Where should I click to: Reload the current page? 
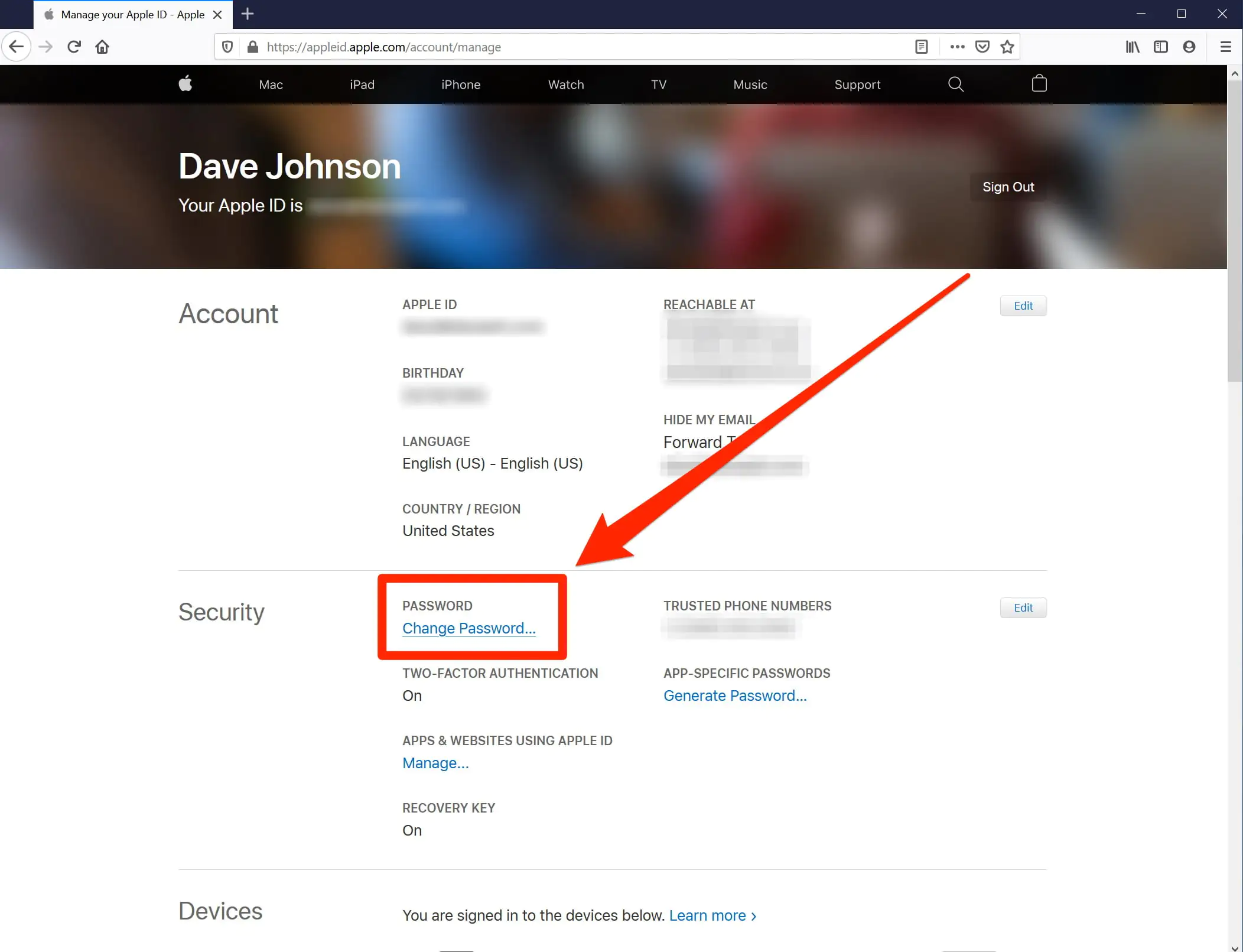click(x=74, y=47)
